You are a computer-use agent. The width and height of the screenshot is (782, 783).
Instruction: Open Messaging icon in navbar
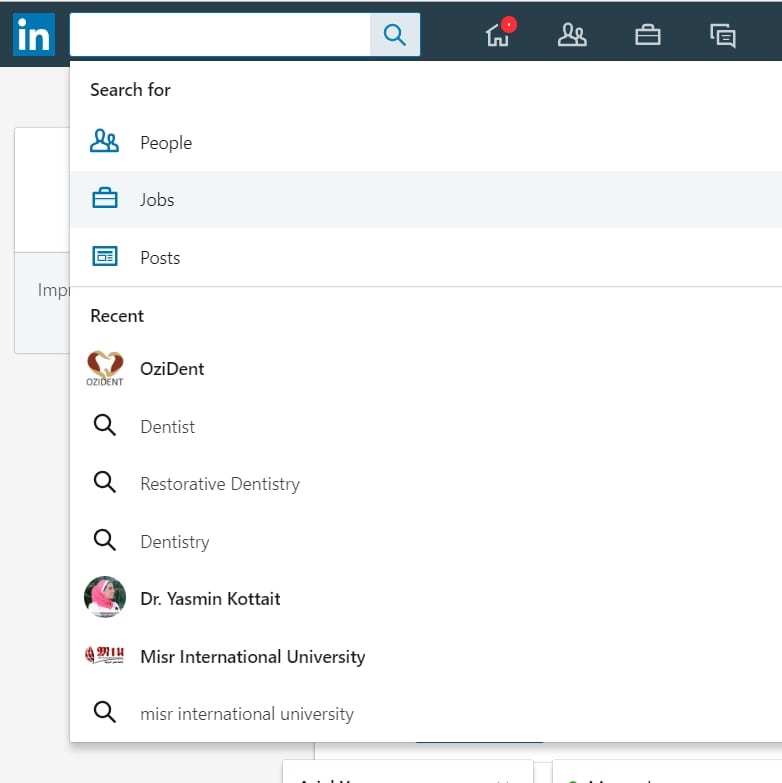click(723, 35)
